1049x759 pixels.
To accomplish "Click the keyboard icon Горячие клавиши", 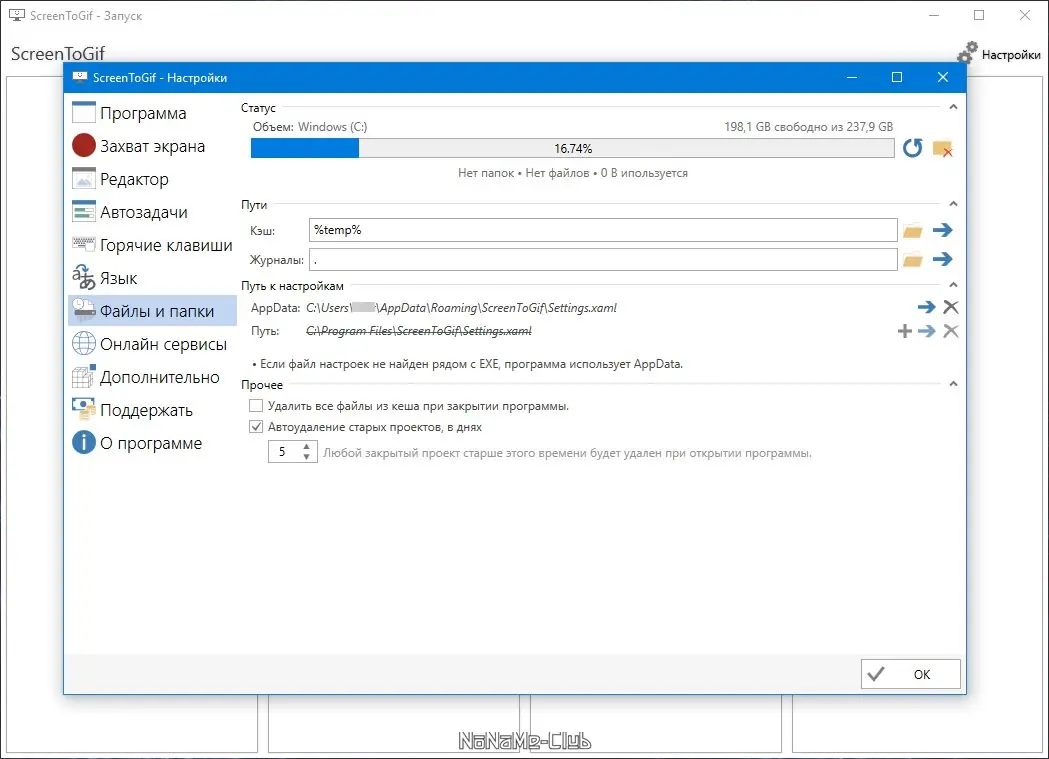I will click(84, 243).
